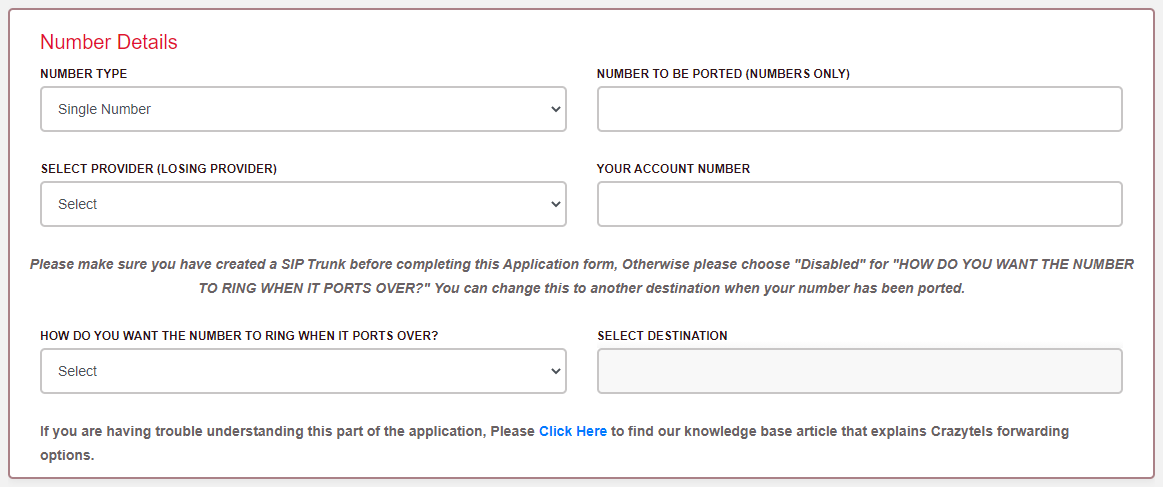Click the "SELECT DESTINATION" label
This screenshot has height=487, width=1163.
coord(662,336)
